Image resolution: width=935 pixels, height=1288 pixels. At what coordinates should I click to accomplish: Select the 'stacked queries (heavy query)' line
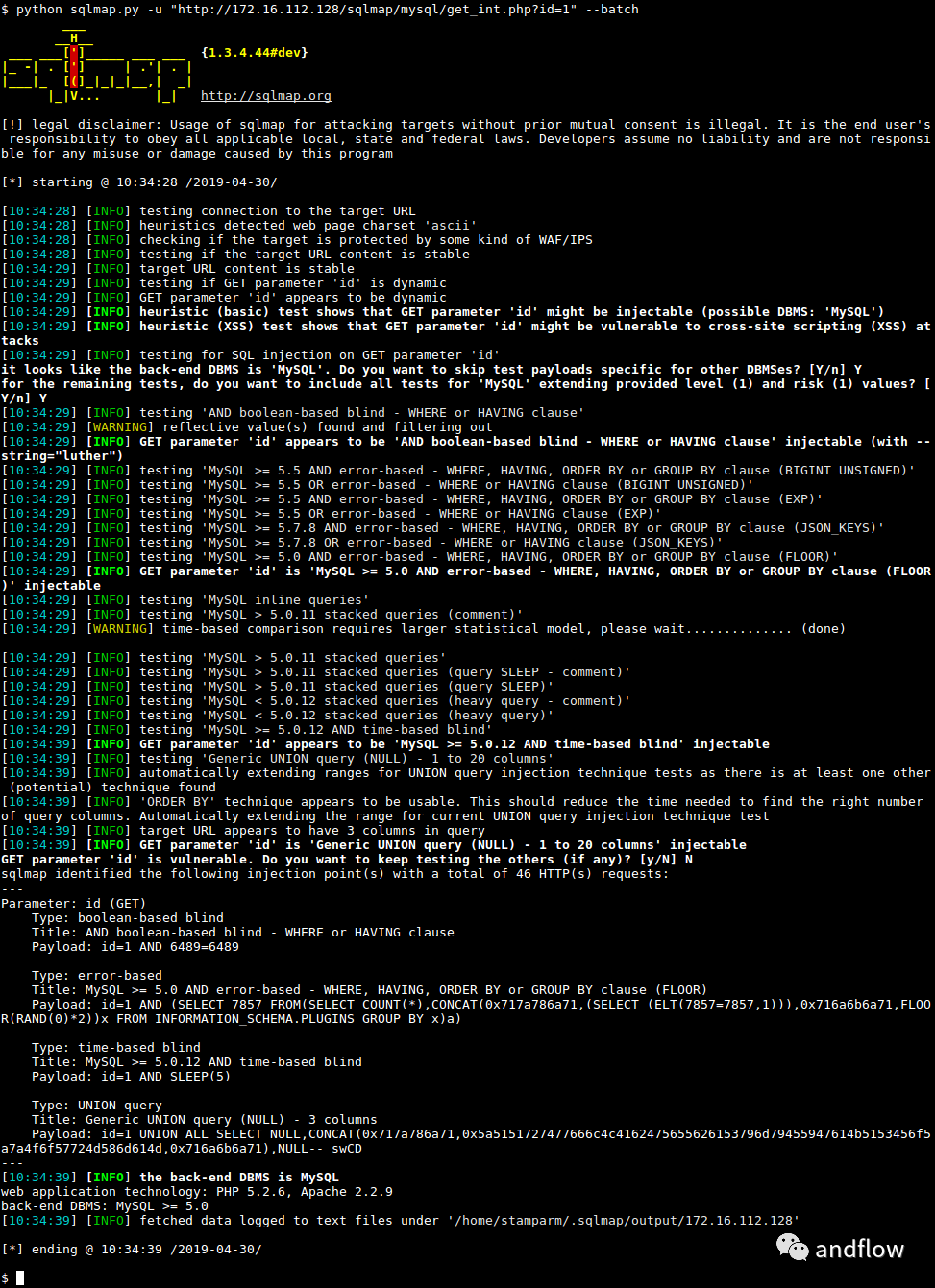pos(278,716)
